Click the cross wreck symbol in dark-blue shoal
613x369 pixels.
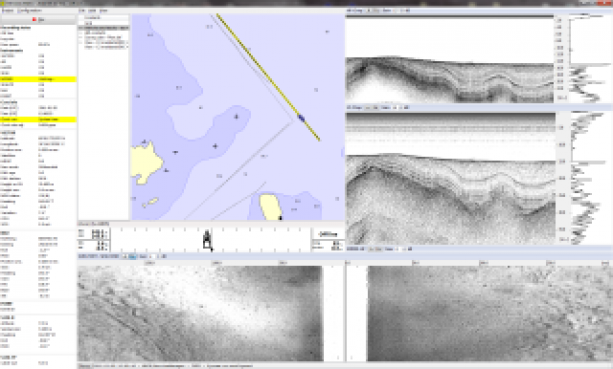click(x=215, y=146)
